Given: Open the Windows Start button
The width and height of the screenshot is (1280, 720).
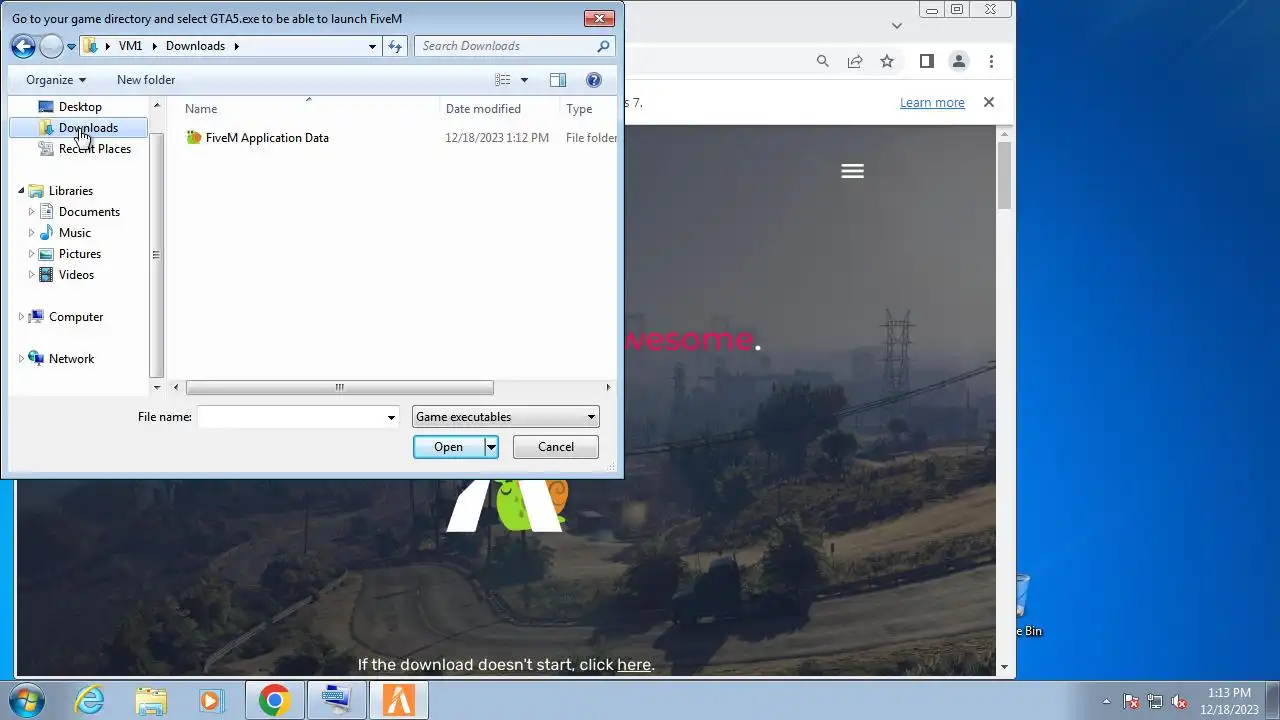Looking at the screenshot, I should pos(28,700).
